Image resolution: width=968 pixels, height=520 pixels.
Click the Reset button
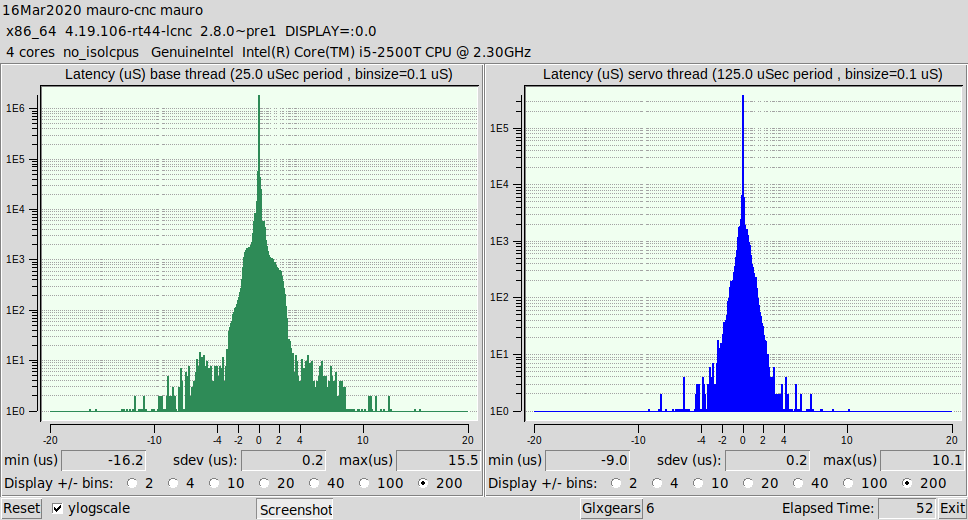click(21, 508)
